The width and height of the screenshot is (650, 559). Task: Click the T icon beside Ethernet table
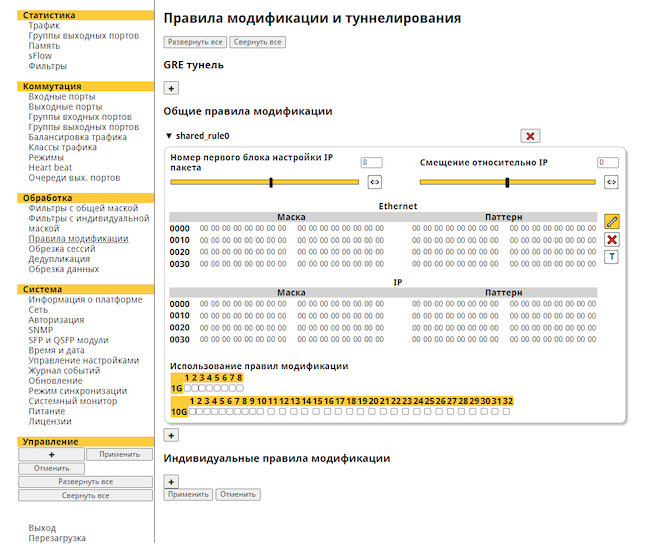[611, 257]
